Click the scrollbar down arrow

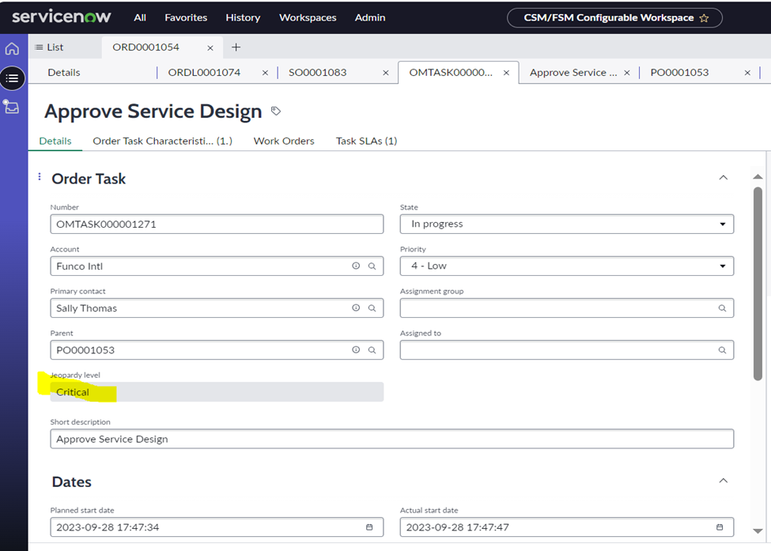click(758, 531)
